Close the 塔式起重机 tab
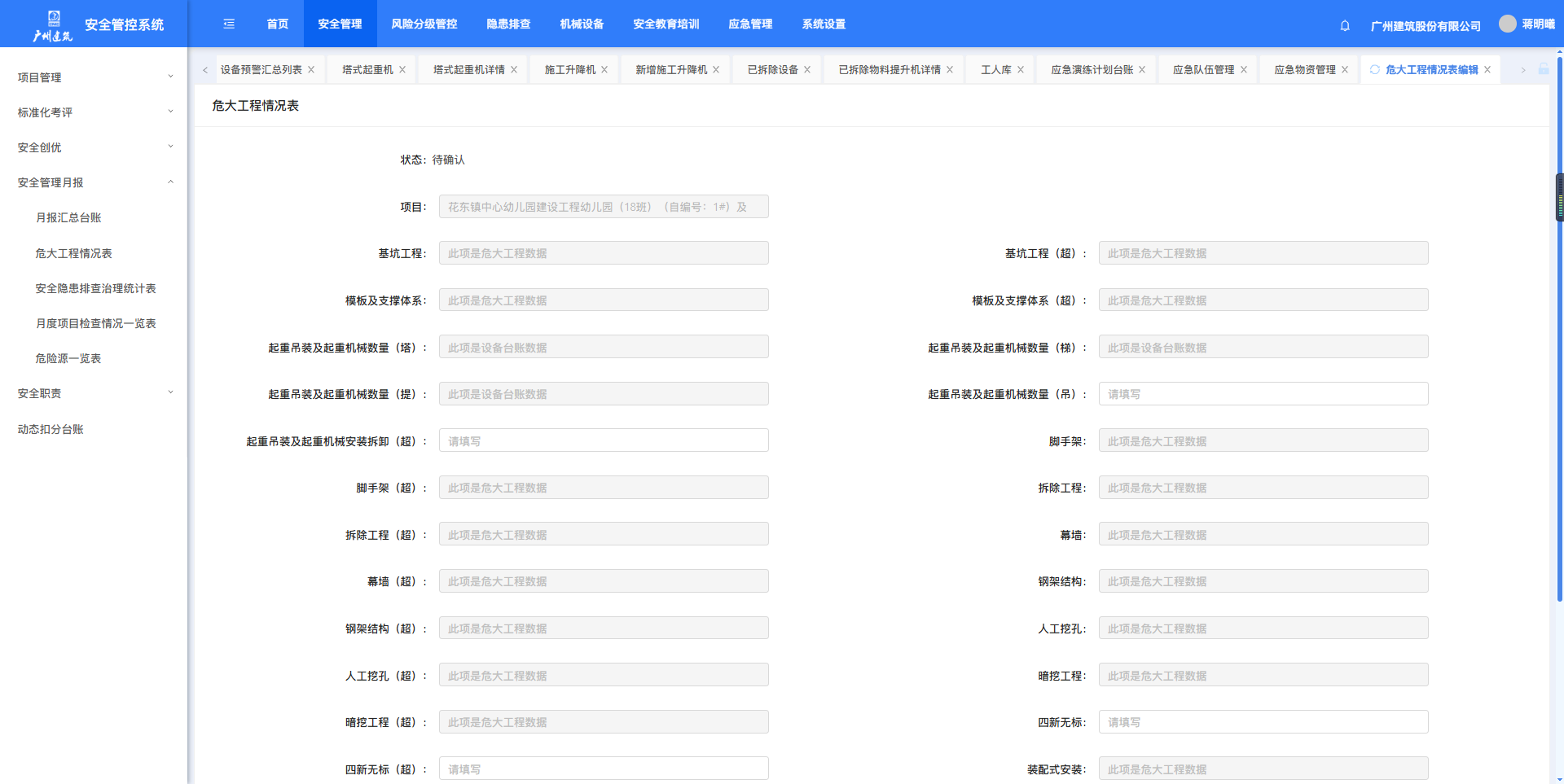The width and height of the screenshot is (1564, 784). pyautogui.click(x=402, y=70)
